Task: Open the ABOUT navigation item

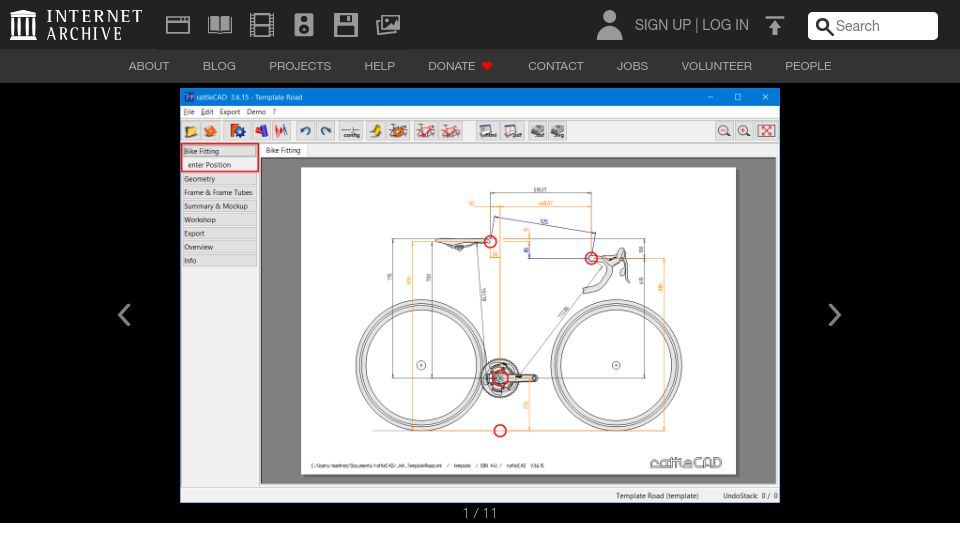Action: (x=149, y=66)
